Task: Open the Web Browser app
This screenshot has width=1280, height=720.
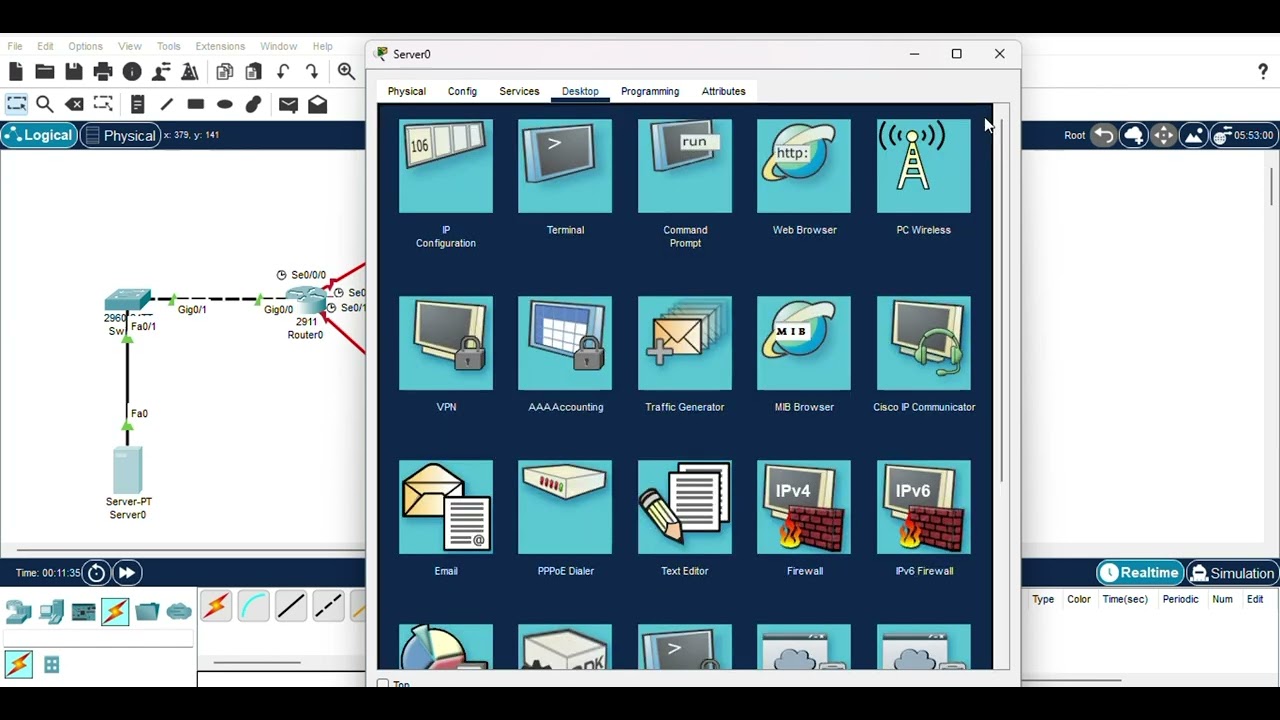Action: click(804, 166)
